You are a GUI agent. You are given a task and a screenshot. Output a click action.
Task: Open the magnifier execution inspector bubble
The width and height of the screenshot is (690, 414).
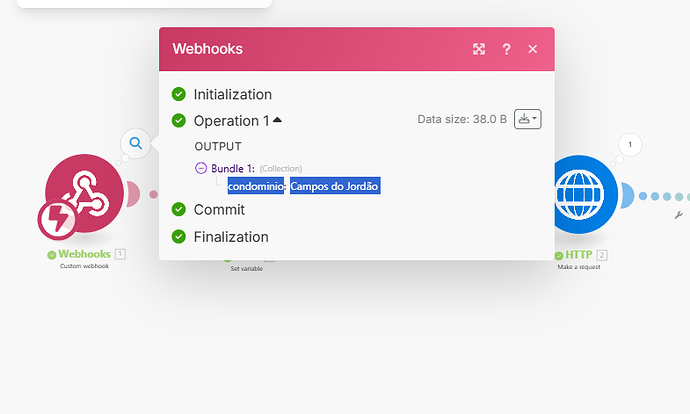tap(136, 144)
